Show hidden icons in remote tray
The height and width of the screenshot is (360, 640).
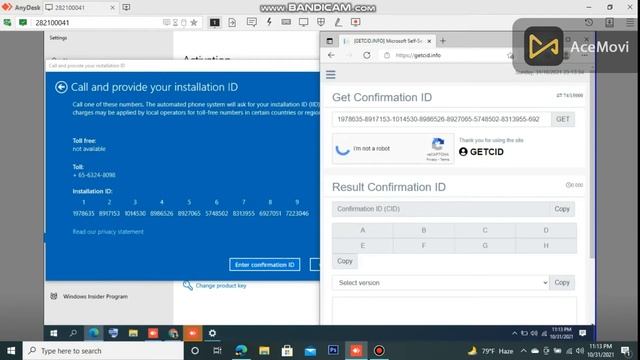(514, 333)
